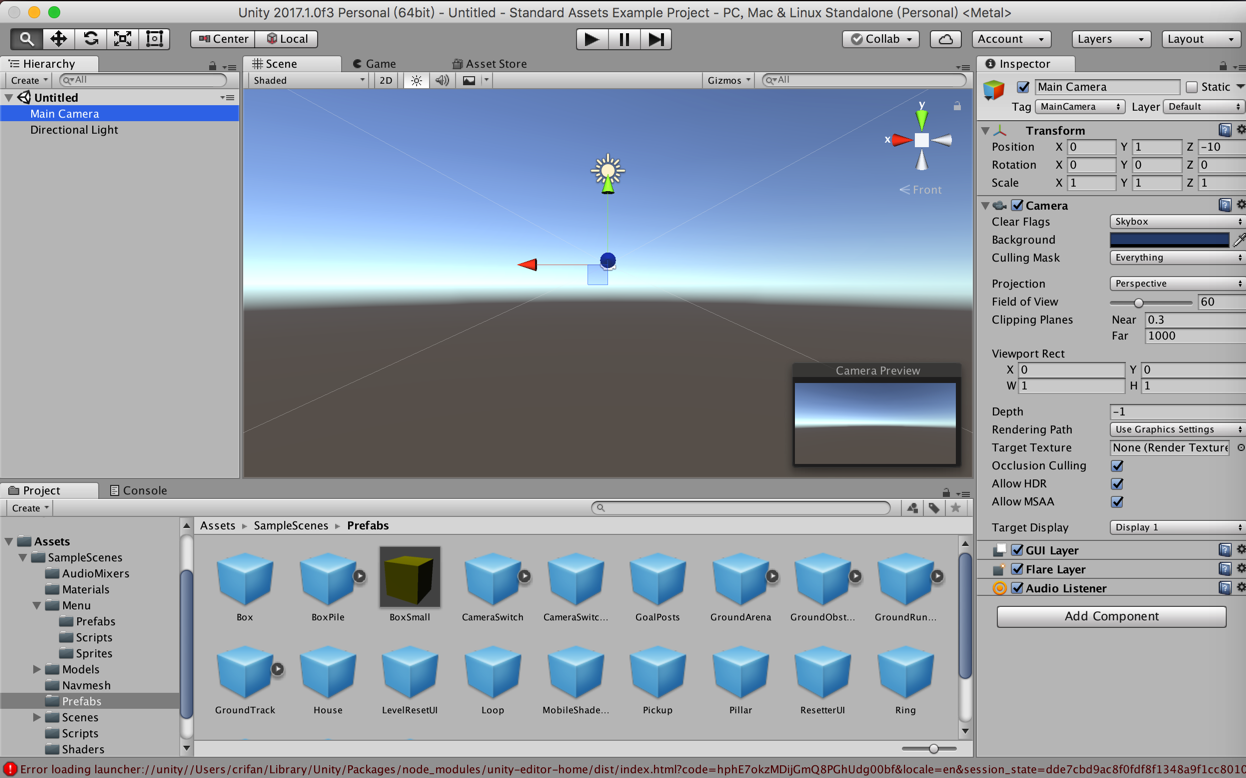Toggle Main Camera active checkbox

[x=1022, y=87]
